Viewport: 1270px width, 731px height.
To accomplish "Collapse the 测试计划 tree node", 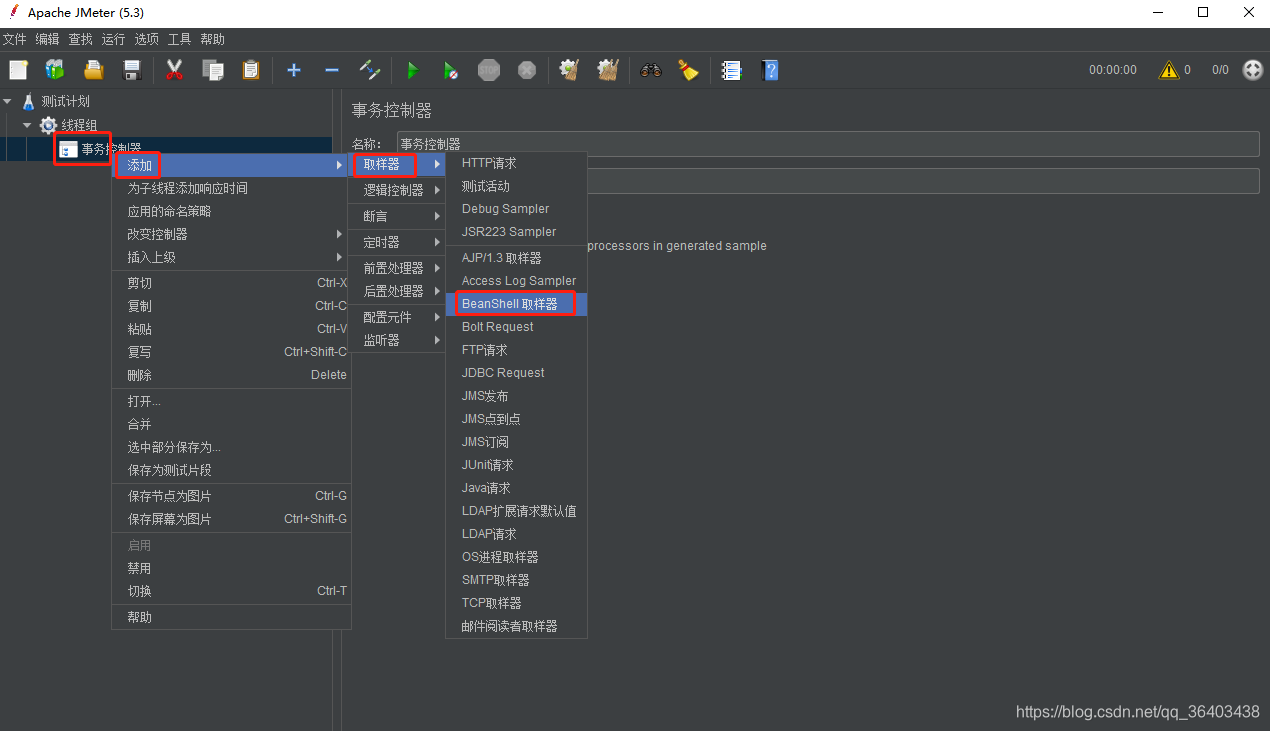I will click(x=8, y=101).
